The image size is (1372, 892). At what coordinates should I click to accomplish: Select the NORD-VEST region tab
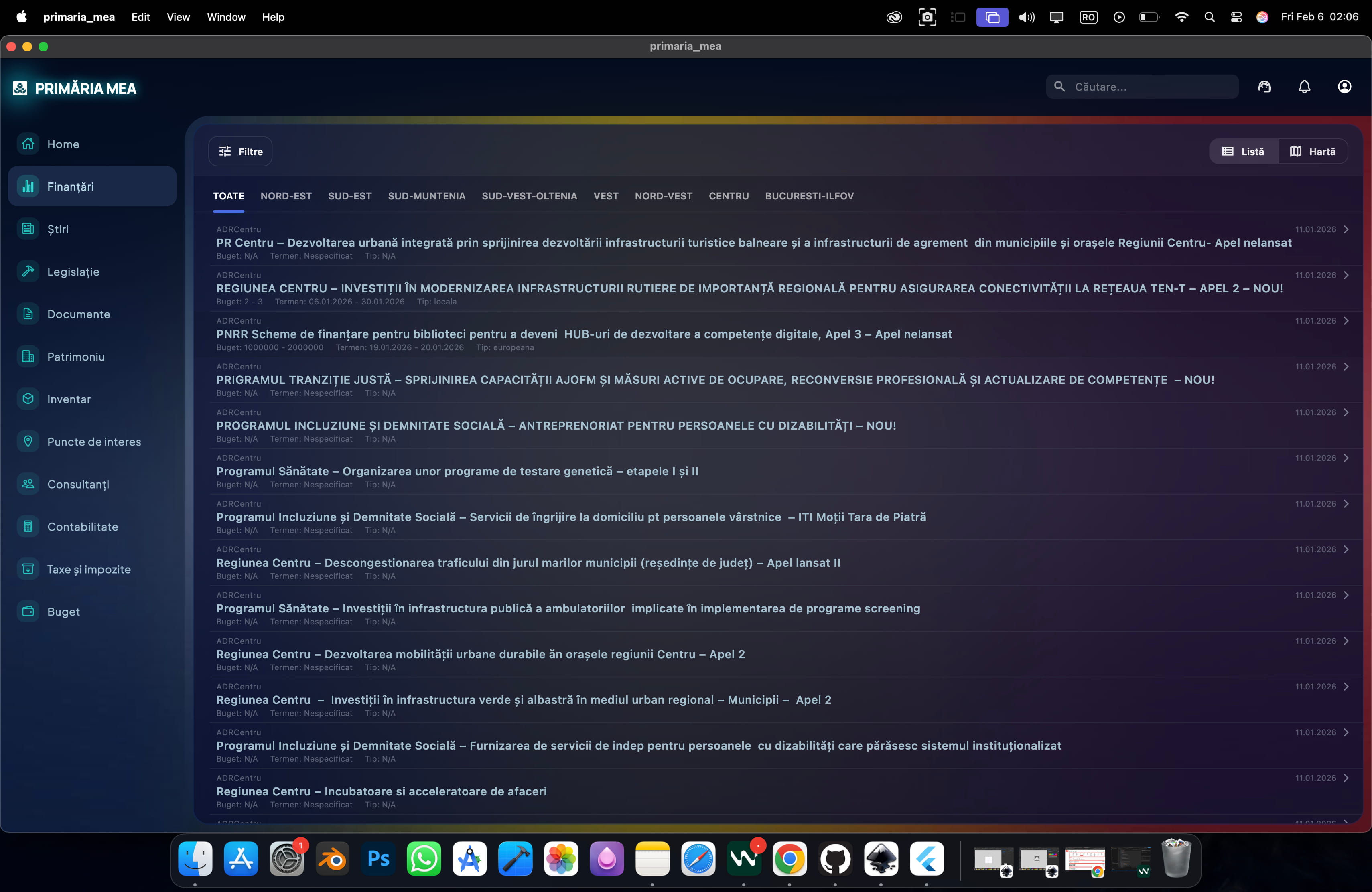pyautogui.click(x=663, y=196)
